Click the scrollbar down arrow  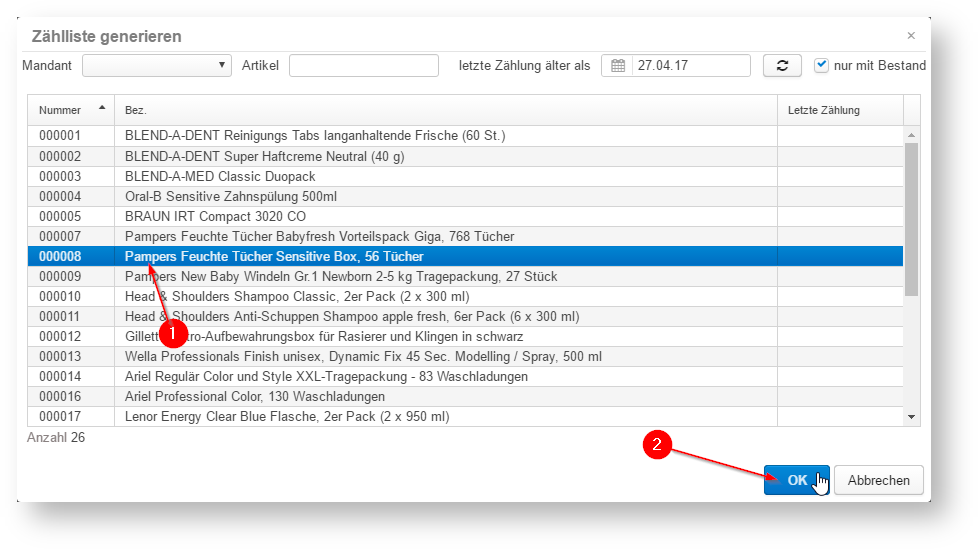coord(912,417)
